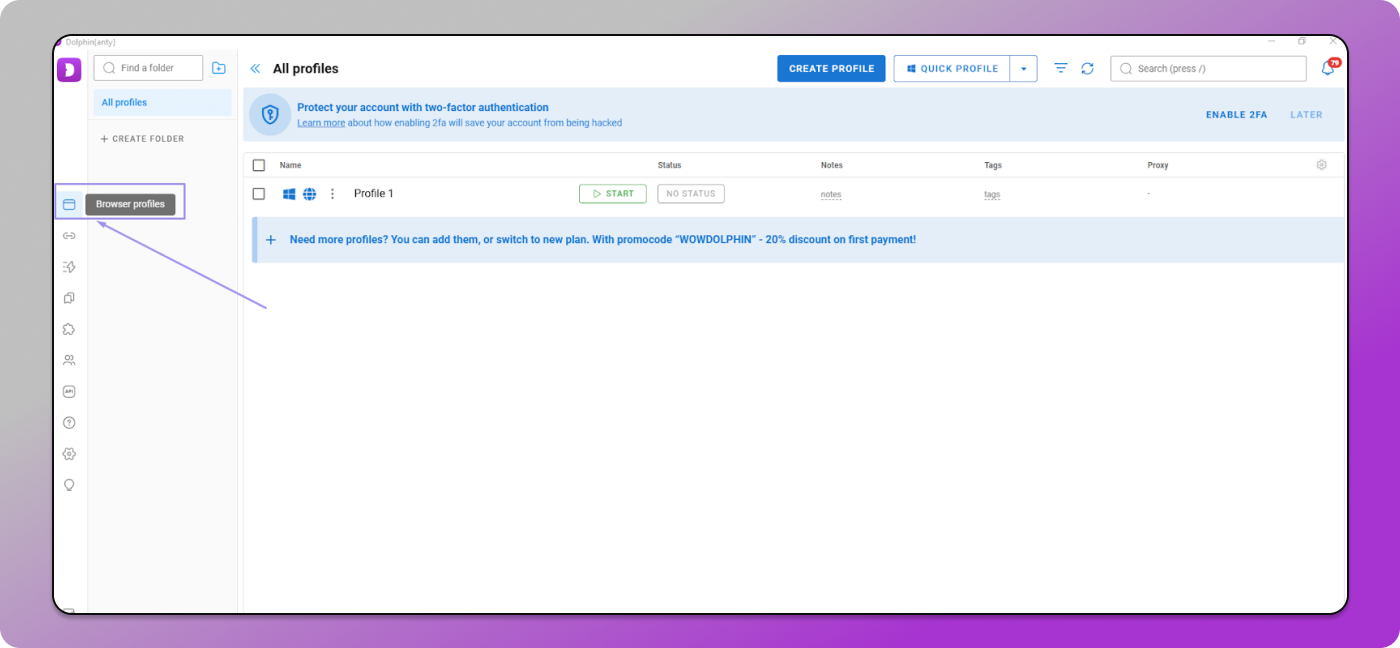Open the Settings gear in the sidebar

[x=69, y=453]
